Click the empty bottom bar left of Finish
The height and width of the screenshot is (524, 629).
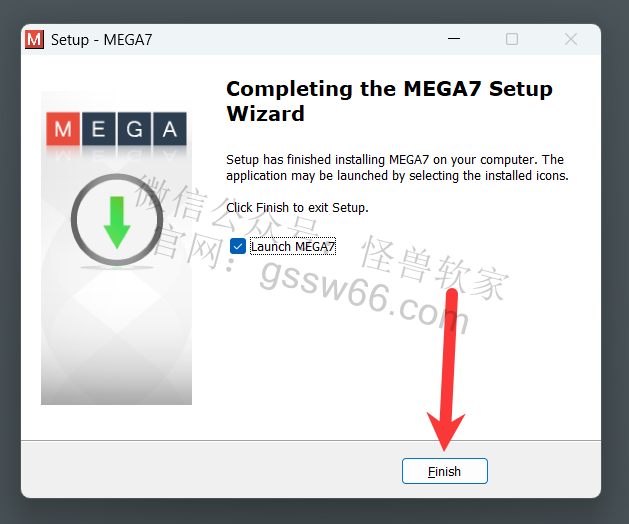pos(211,469)
